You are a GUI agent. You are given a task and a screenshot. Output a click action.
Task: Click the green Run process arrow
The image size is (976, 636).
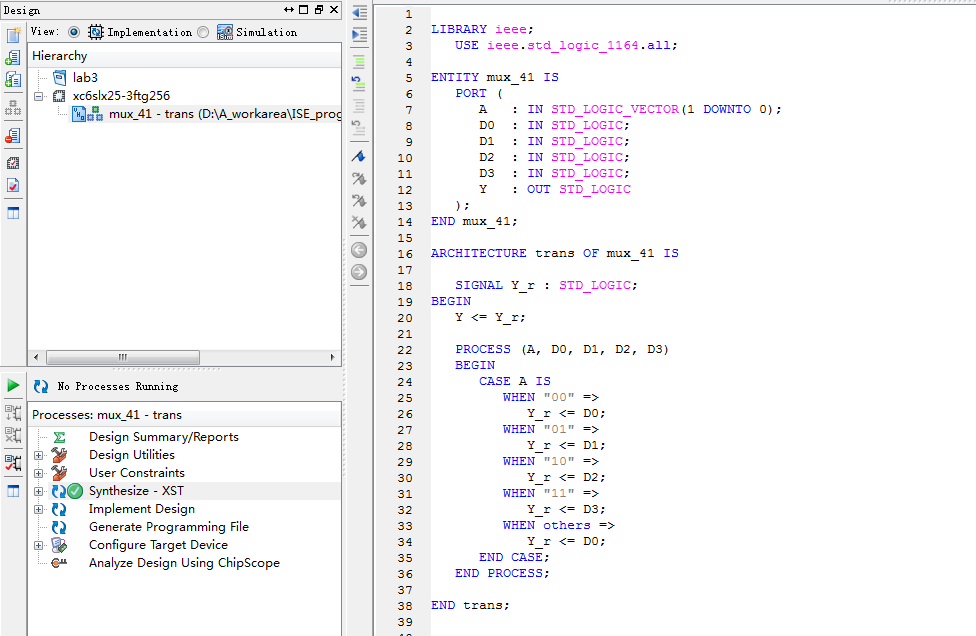(x=13, y=385)
